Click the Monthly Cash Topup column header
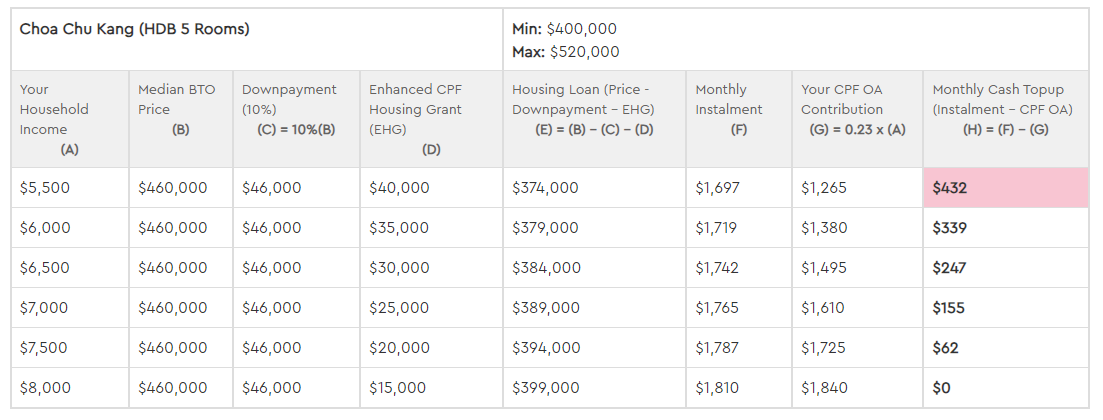This screenshot has height=420, width=1103. [1006, 119]
